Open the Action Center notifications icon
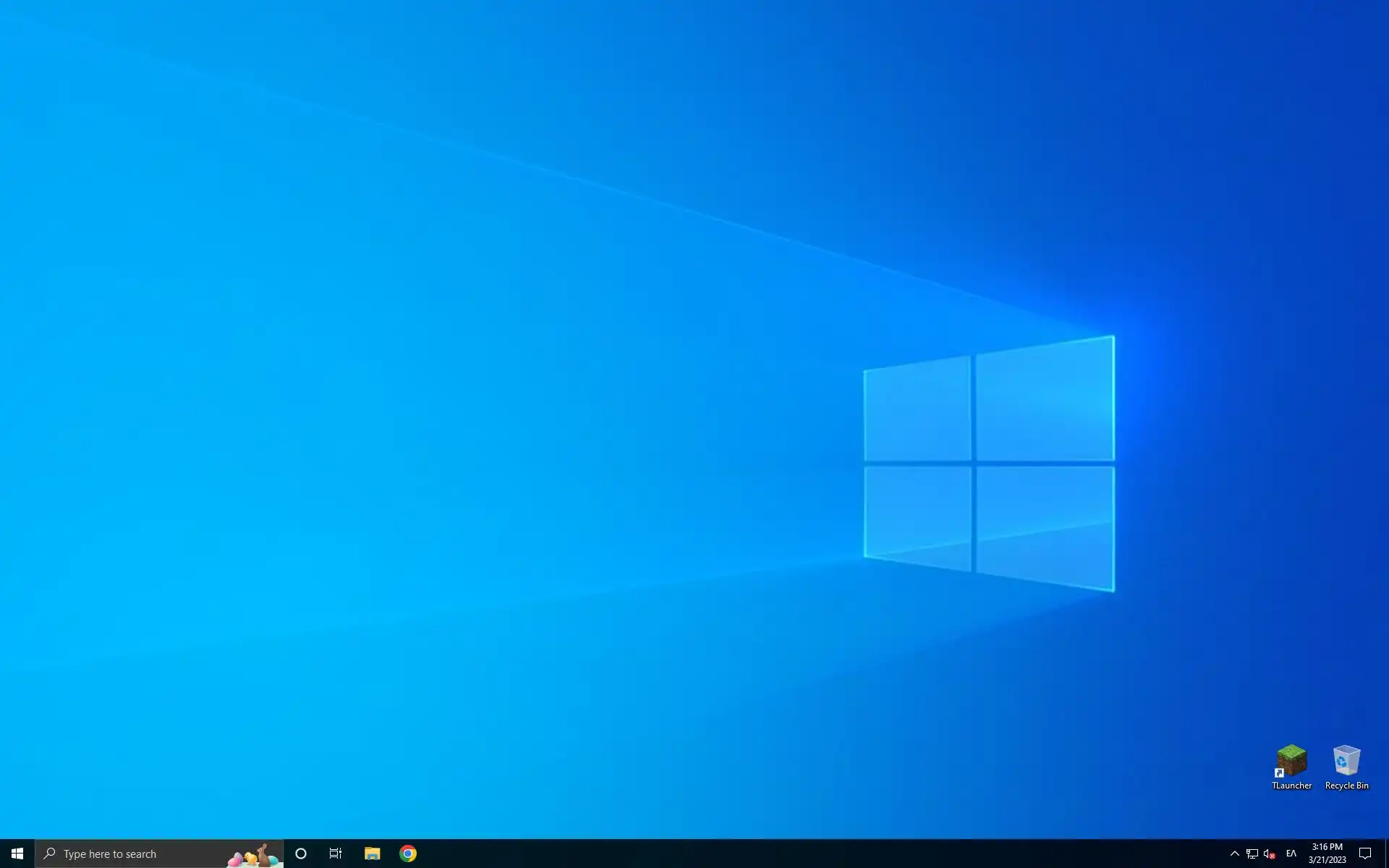The height and width of the screenshot is (868, 1389). 1365,854
